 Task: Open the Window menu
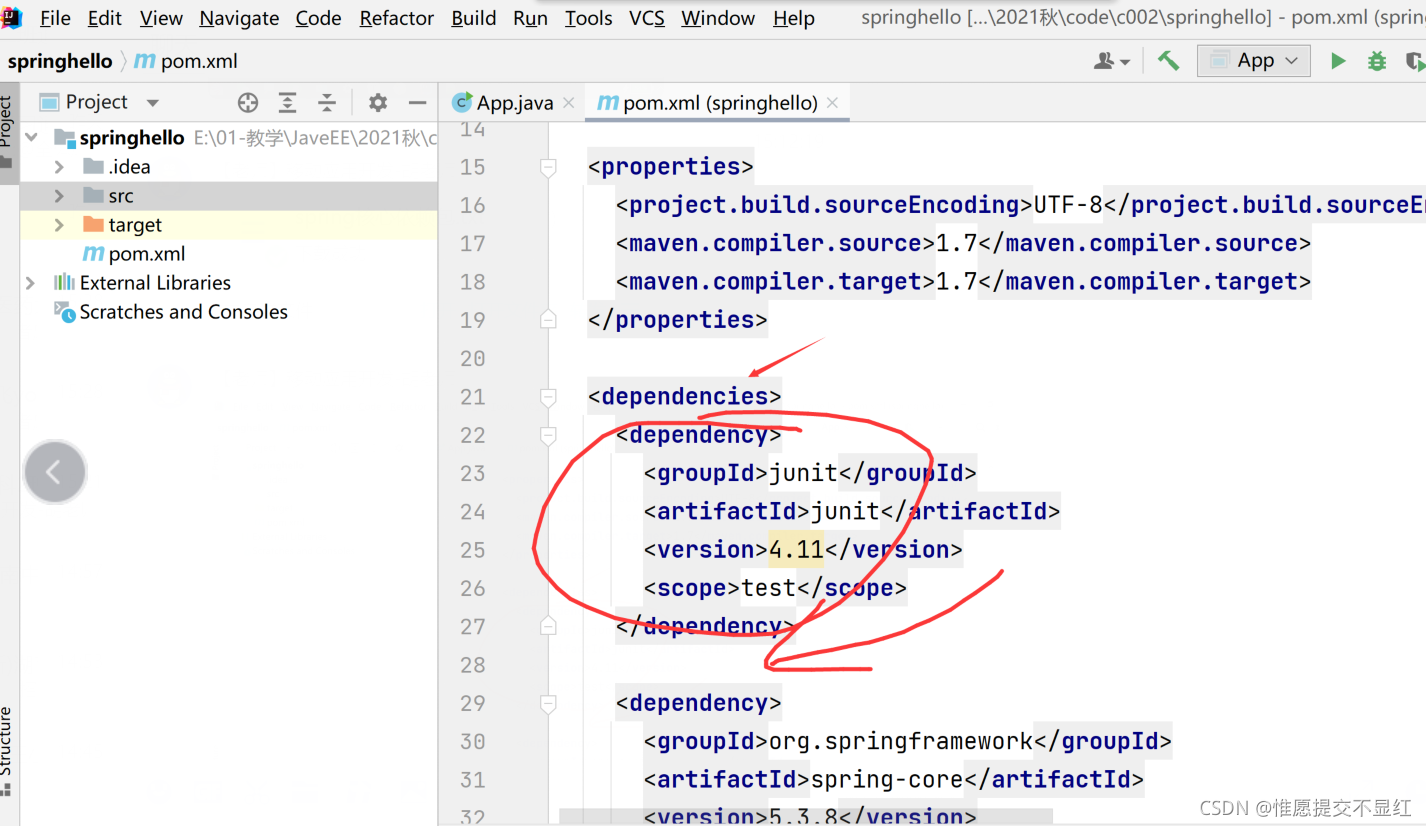click(x=718, y=18)
